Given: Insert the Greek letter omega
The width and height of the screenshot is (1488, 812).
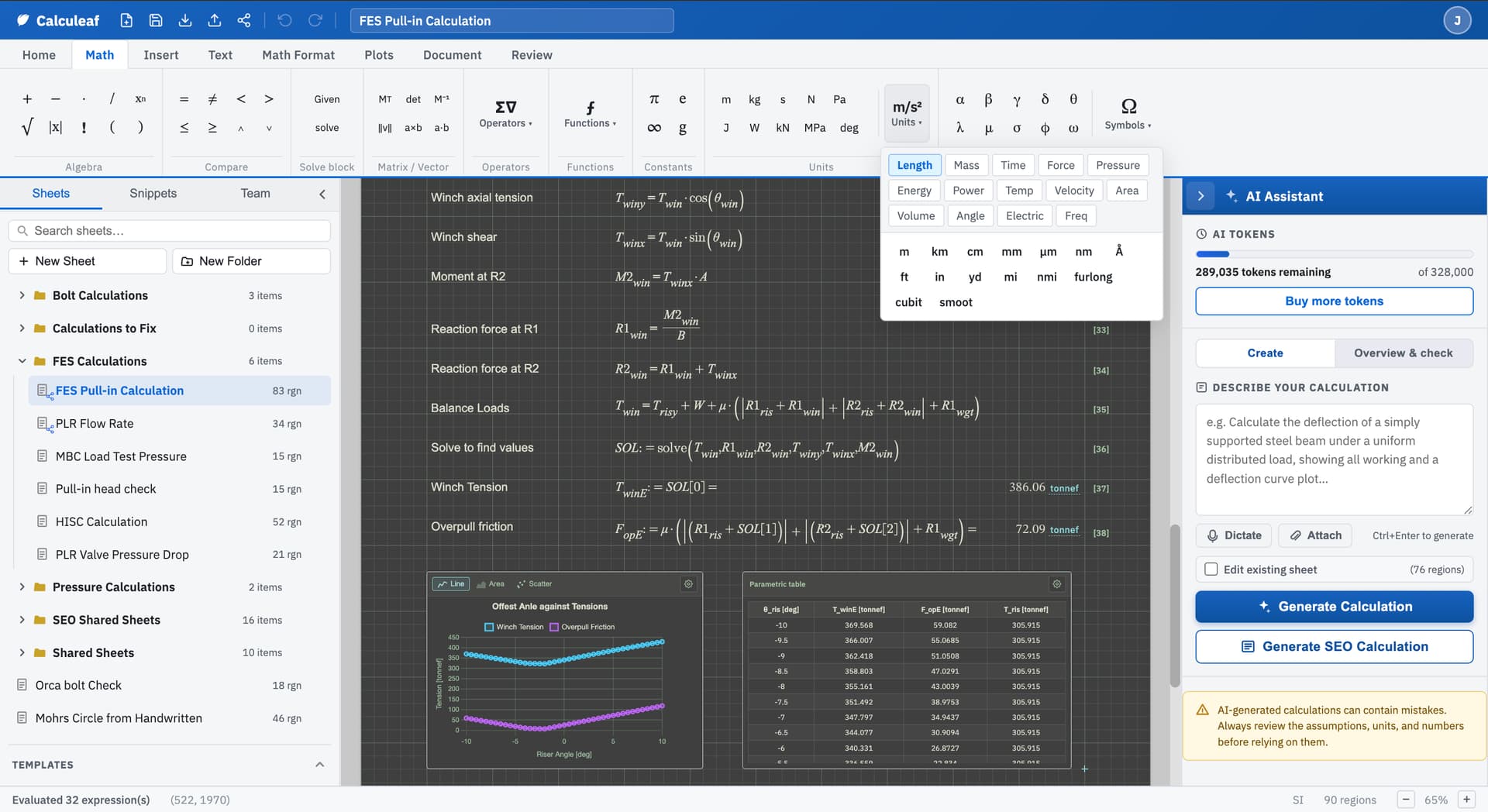Looking at the screenshot, I should (1073, 128).
